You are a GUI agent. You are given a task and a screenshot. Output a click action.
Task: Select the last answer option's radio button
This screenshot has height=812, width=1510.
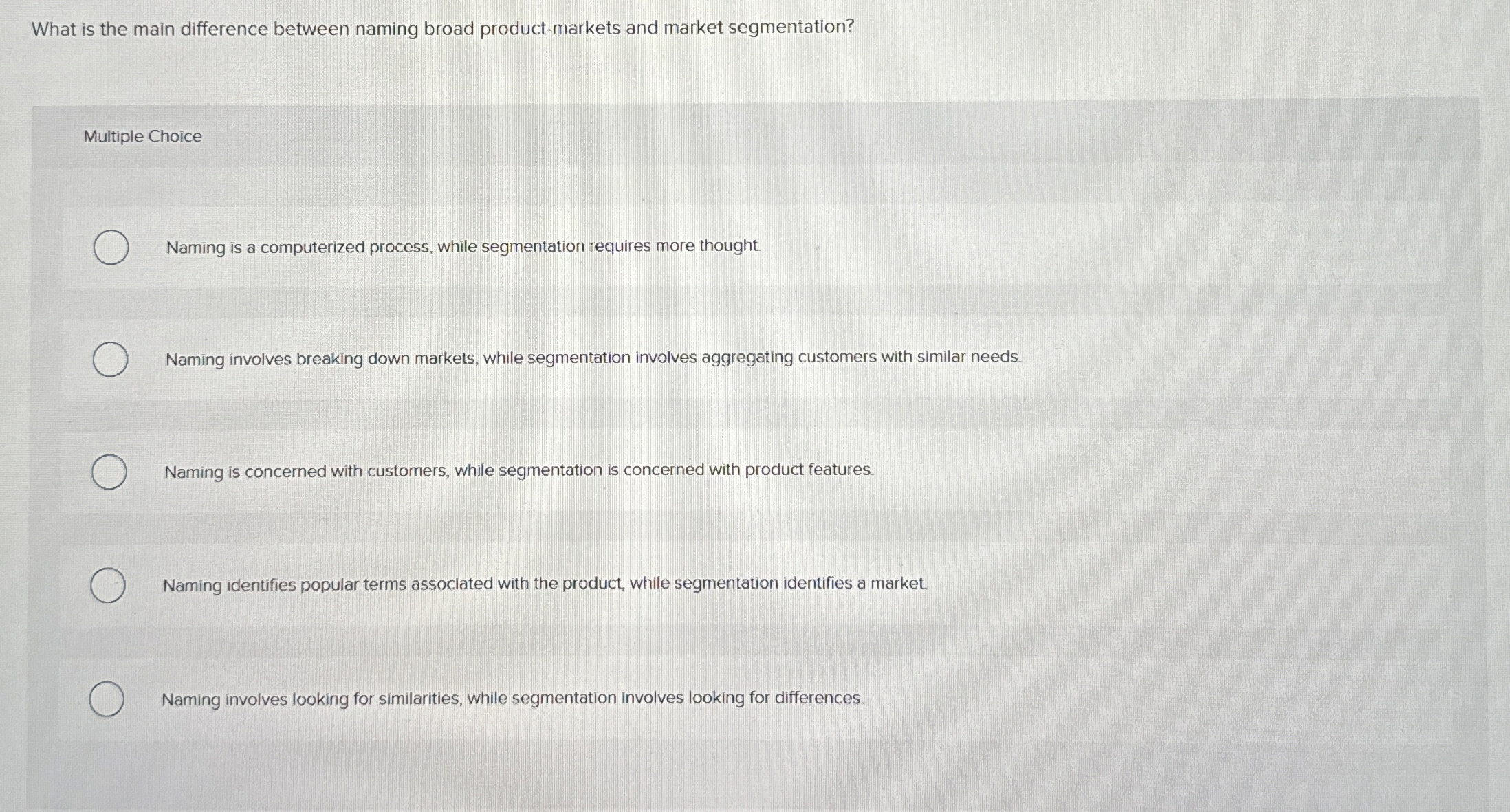pyautogui.click(x=108, y=698)
